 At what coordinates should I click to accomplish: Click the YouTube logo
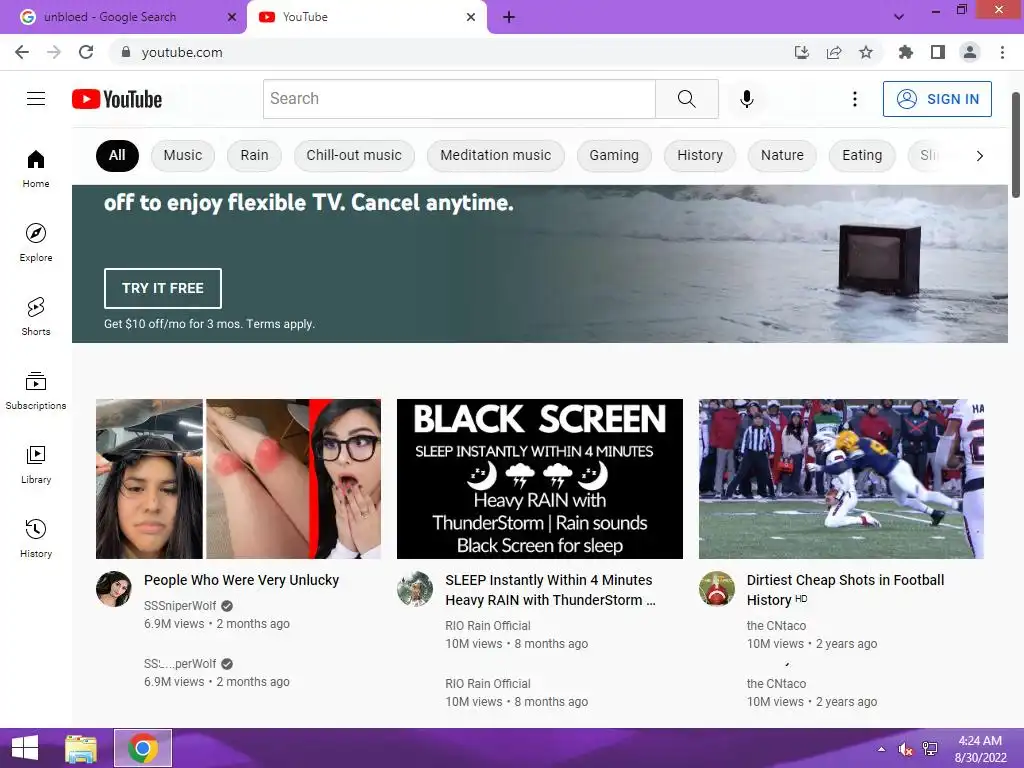pos(117,99)
